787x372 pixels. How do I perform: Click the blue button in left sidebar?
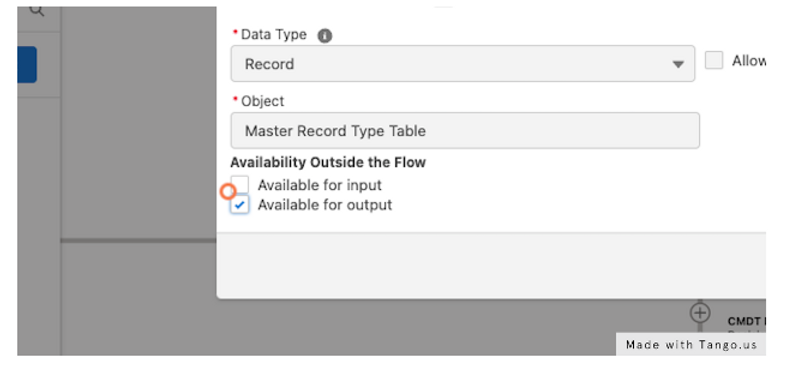click(x=27, y=65)
